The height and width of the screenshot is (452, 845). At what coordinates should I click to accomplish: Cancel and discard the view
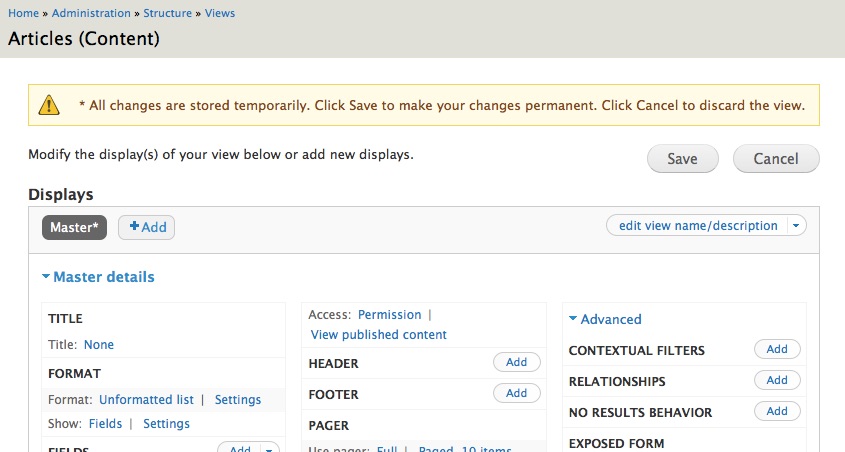[776, 158]
